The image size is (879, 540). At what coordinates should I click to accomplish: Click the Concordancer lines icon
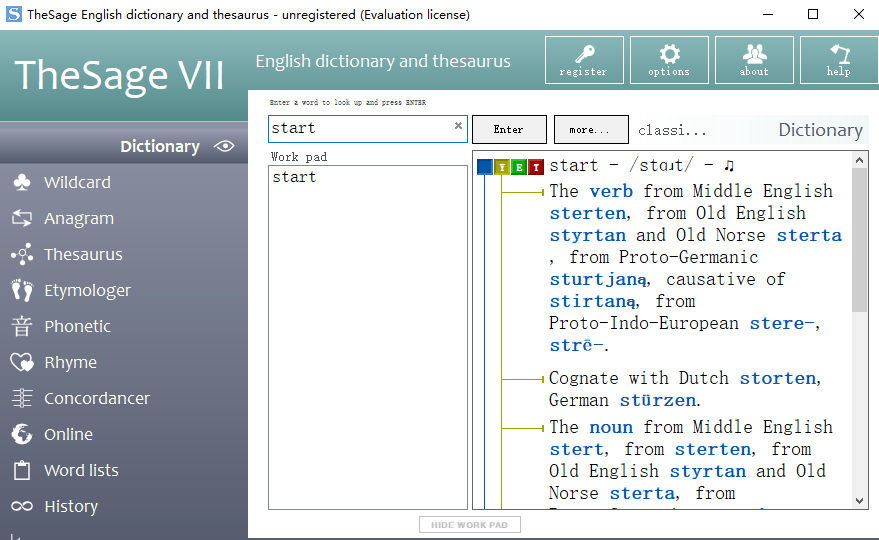point(22,398)
